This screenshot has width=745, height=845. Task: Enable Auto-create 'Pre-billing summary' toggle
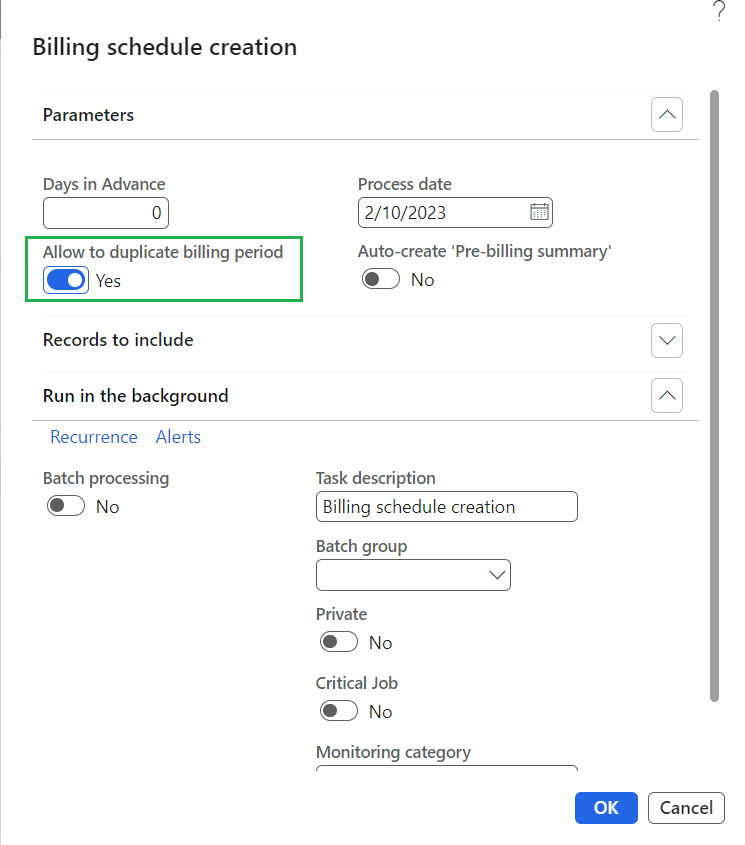click(381, 280)
